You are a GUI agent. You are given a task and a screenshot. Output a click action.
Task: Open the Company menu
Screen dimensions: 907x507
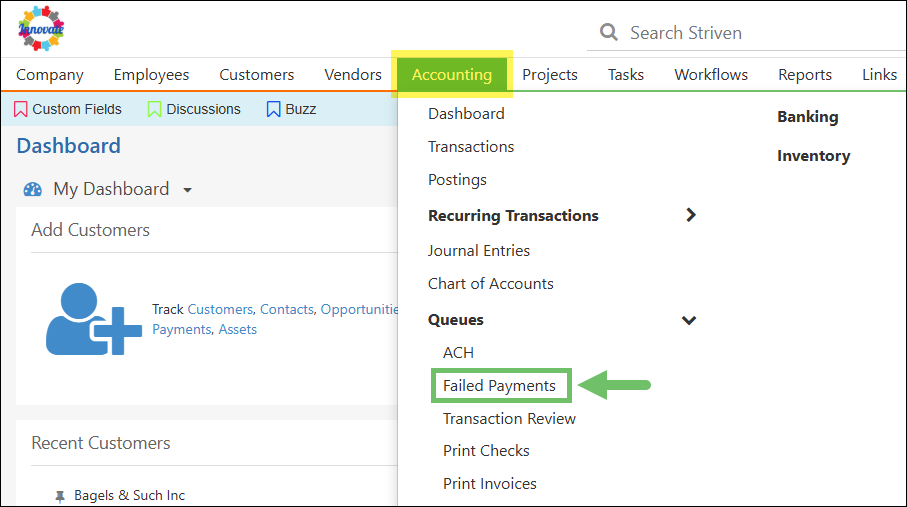(50, 75)
